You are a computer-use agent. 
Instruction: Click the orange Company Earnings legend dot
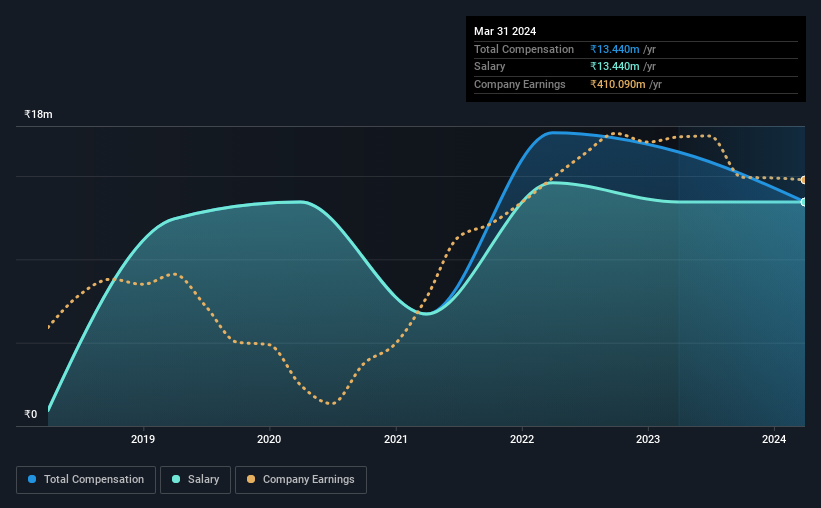(251, 479)
